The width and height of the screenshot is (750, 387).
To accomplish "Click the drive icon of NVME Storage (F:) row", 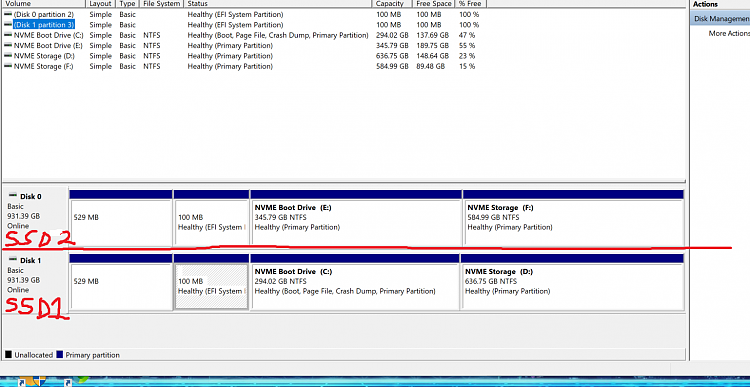I will [8, 66].
